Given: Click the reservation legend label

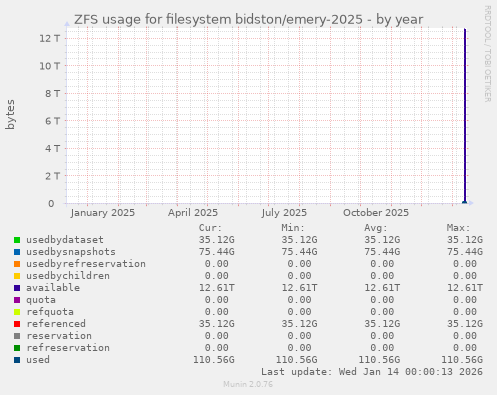Looking at the screenshot, I should click(59, 336).
